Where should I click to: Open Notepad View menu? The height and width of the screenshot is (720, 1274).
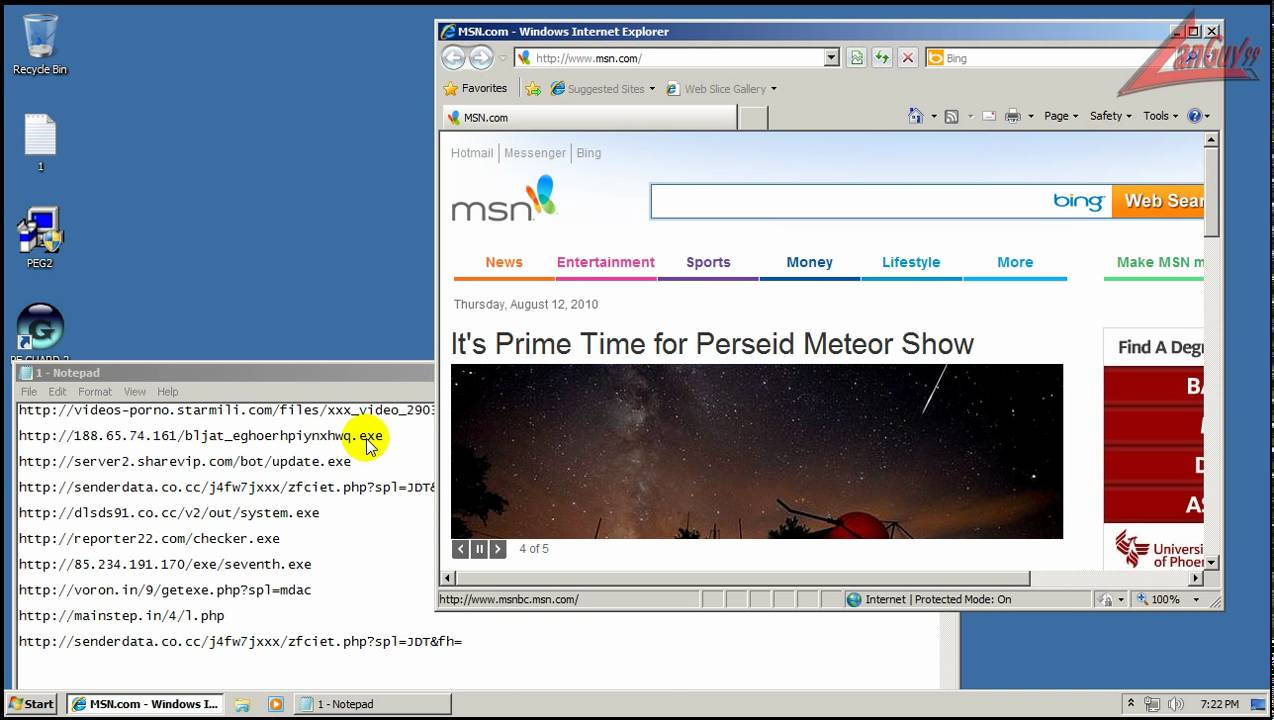click(135, 392)
